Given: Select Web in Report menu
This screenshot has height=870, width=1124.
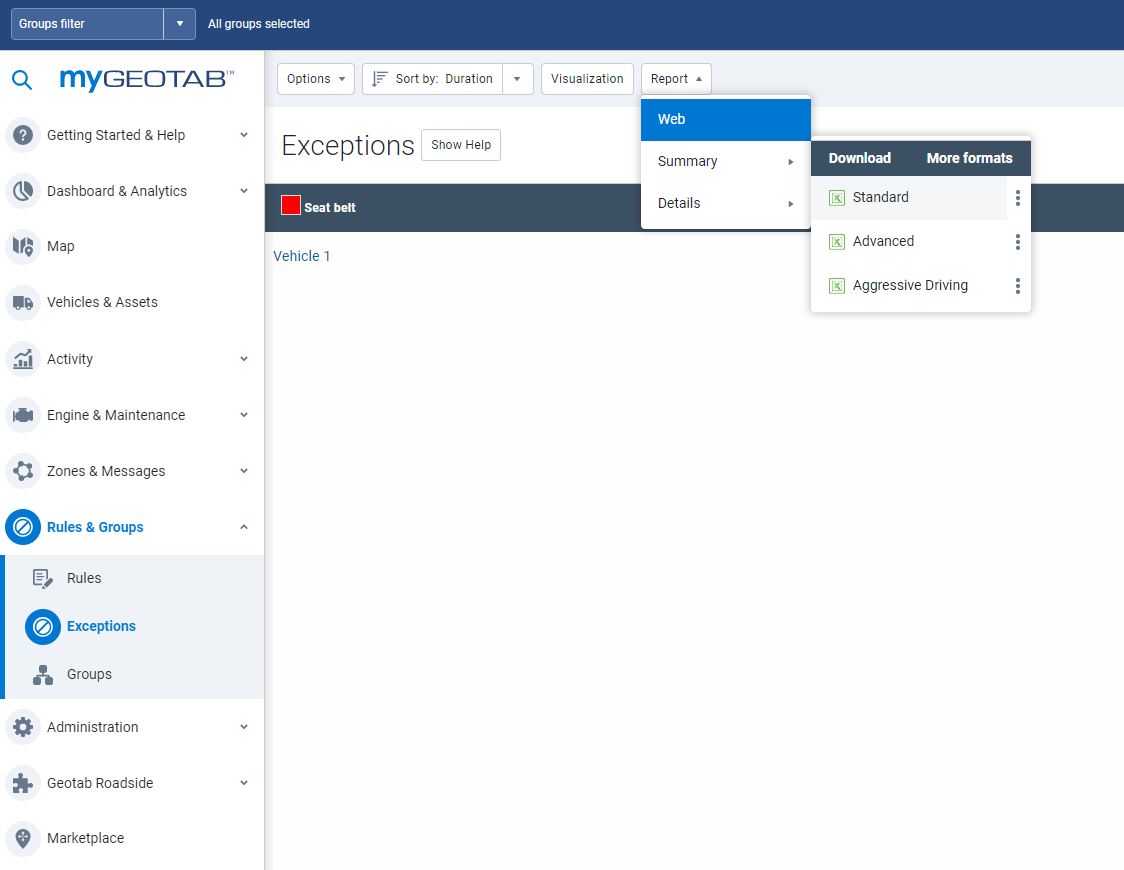Looking at the screenshot, I should 725,120.
